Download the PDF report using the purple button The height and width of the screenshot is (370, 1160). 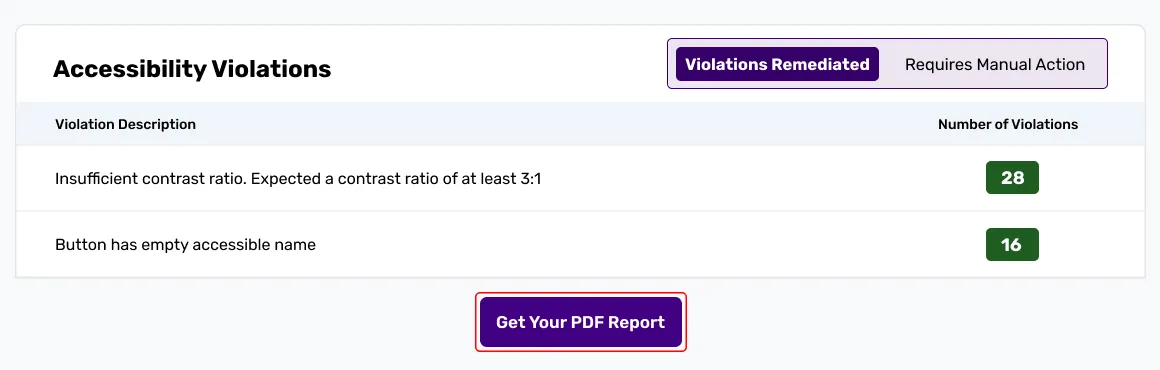coord(581,323)
